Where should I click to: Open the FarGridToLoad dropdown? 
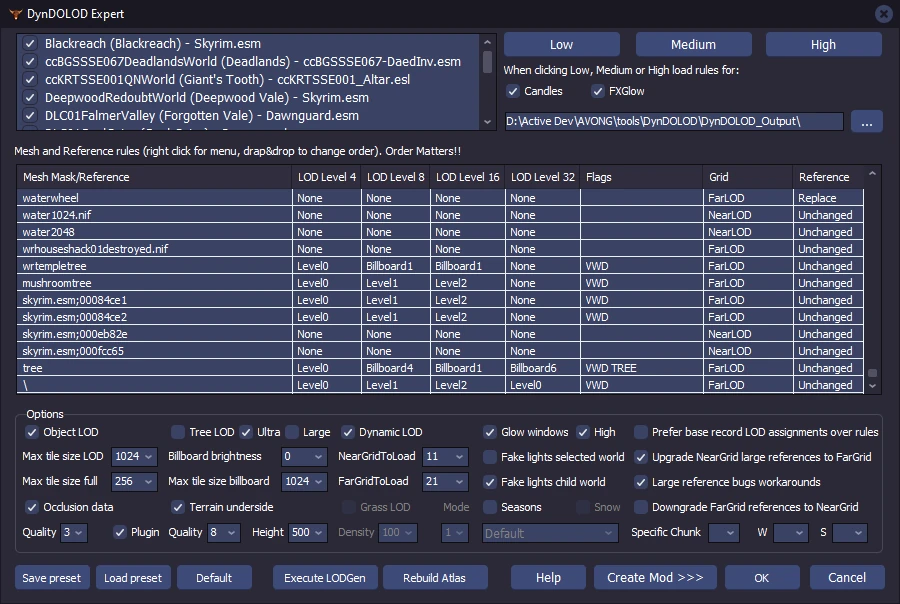[x=445, y=481]
